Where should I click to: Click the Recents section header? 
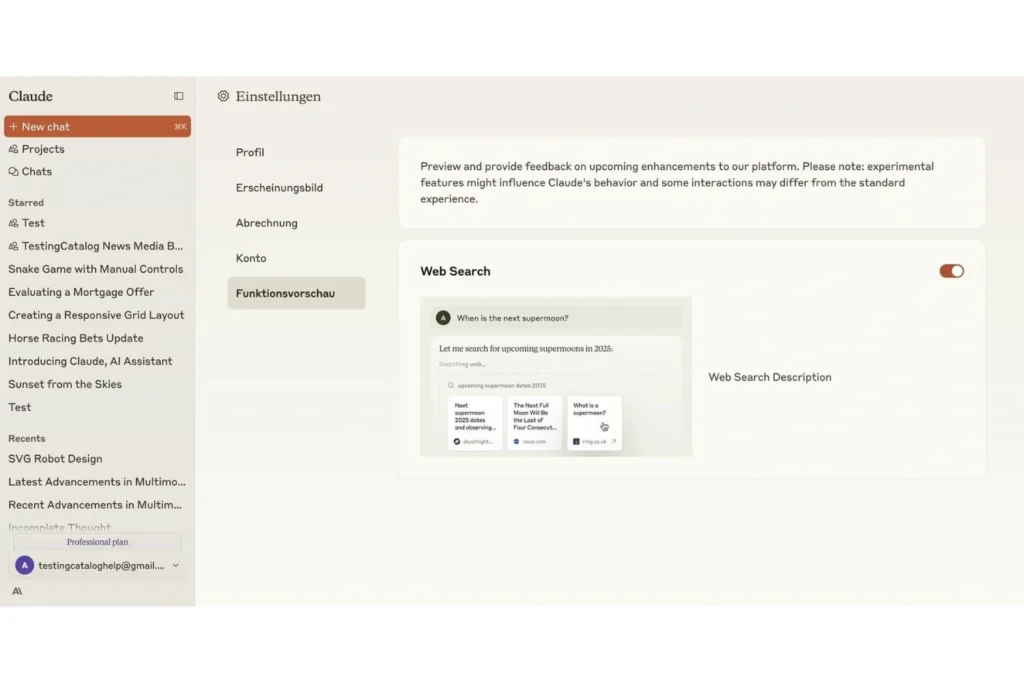point(27,439)
